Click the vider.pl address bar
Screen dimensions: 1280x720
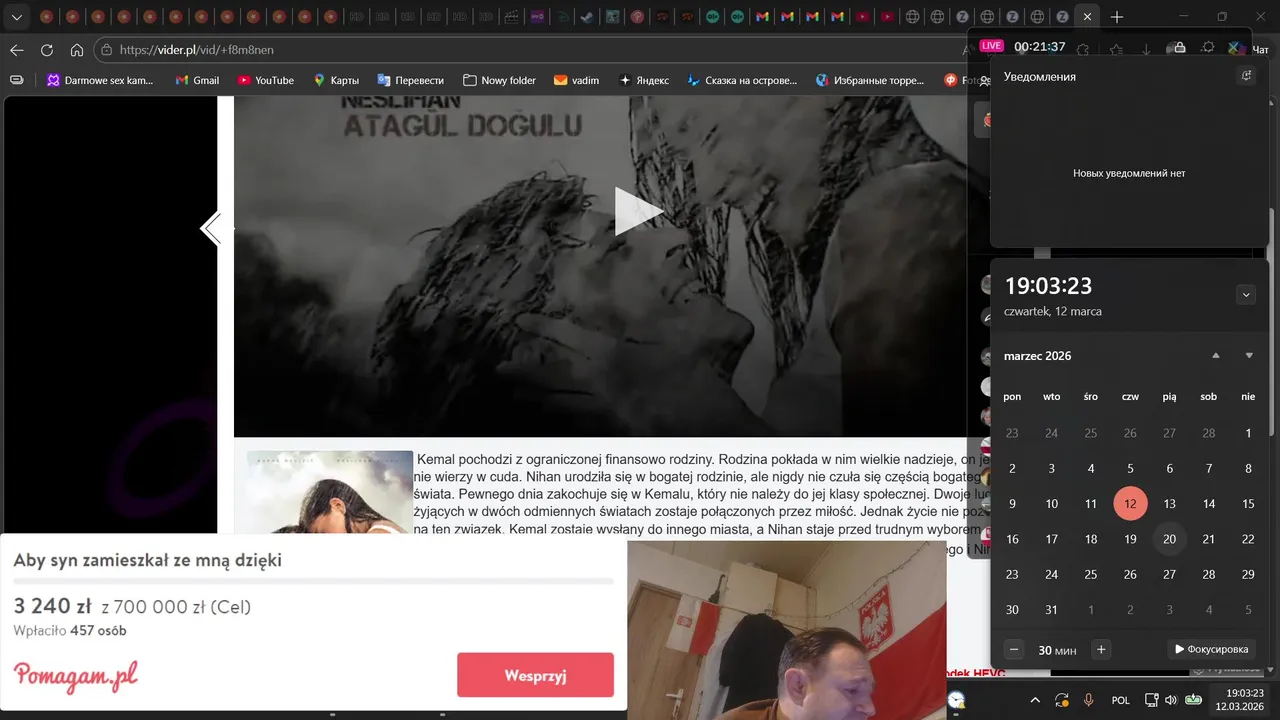pos(530,50)
